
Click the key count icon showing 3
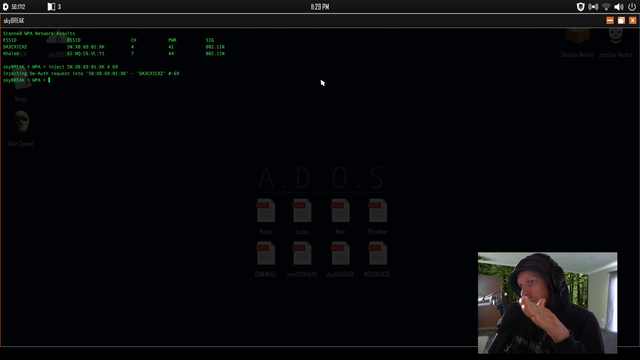[51, 7]
